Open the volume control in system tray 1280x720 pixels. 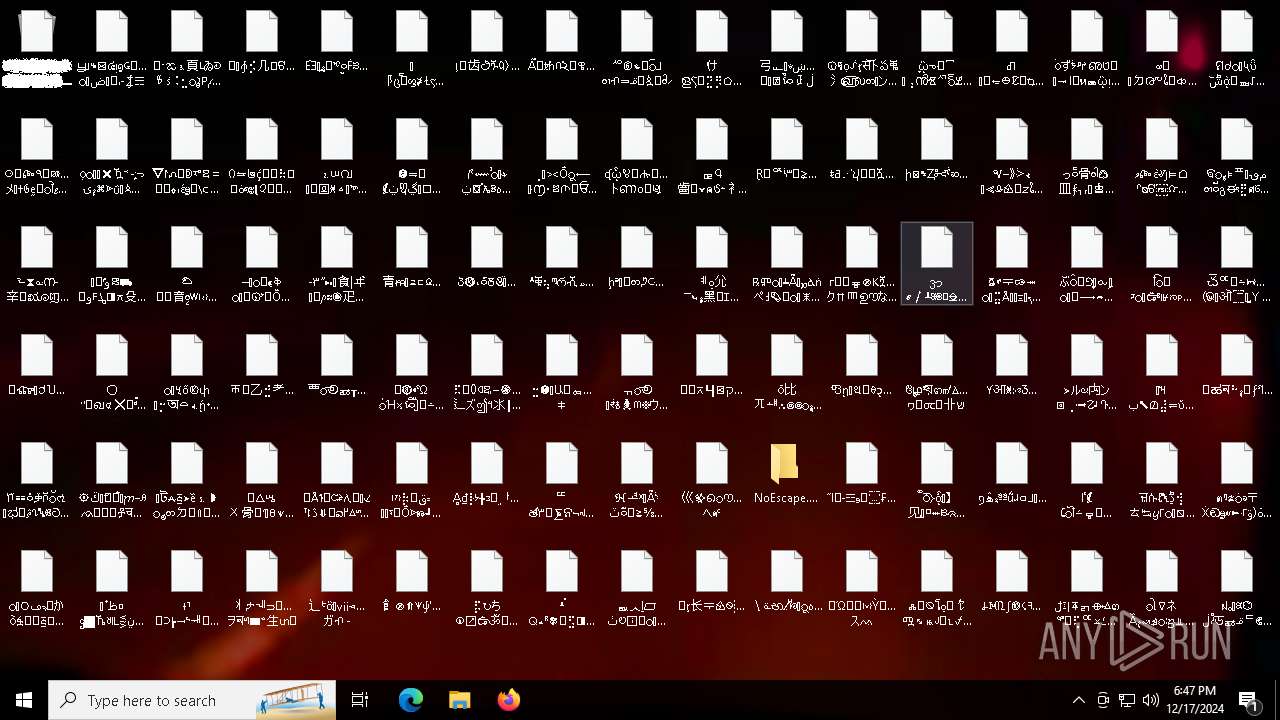click(x=1151, y=700)
